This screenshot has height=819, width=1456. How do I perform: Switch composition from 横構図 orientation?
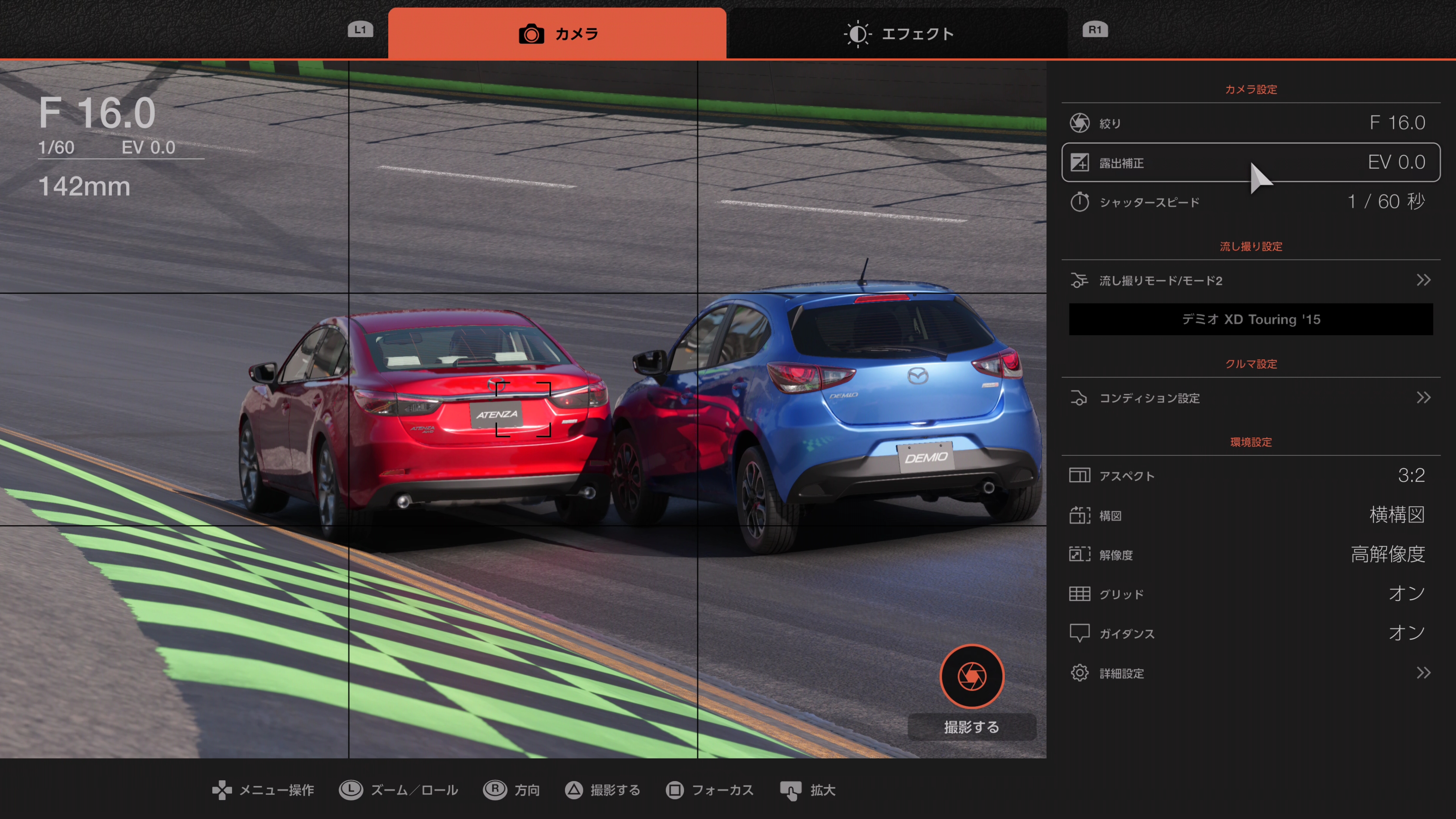[x=1397, y=515]
